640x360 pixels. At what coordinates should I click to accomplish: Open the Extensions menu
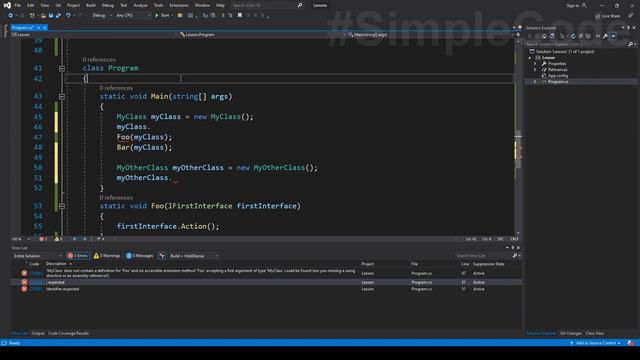click(x=179, y=5)
